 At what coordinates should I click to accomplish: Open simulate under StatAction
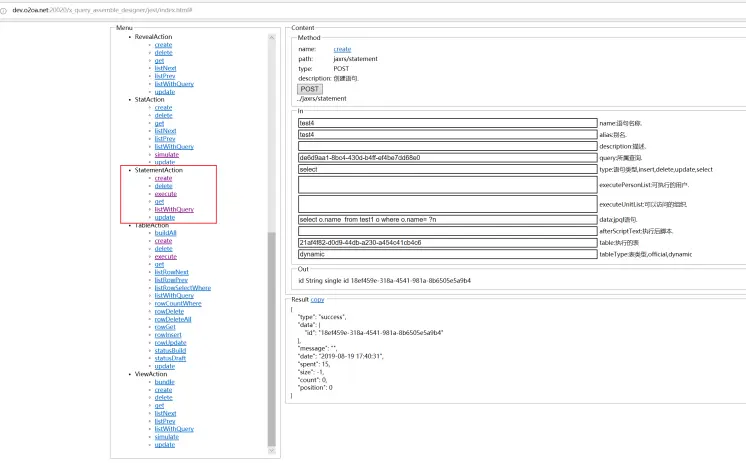pos(167,155)
